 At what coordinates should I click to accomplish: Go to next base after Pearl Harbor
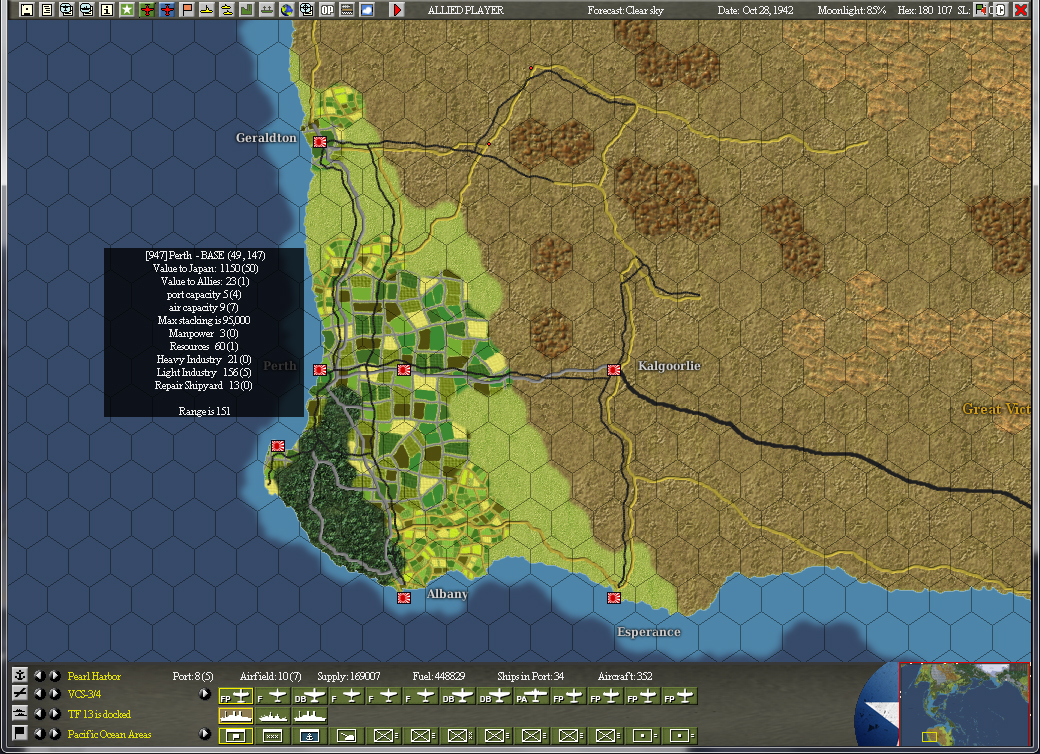pyautogui.click(x=55, y=676)
